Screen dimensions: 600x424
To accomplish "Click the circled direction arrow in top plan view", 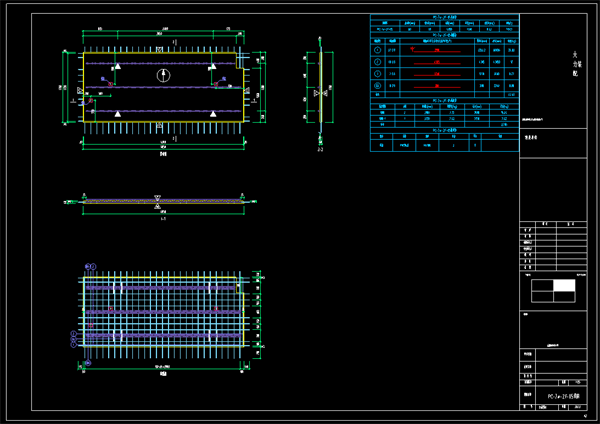I will 163,75.
